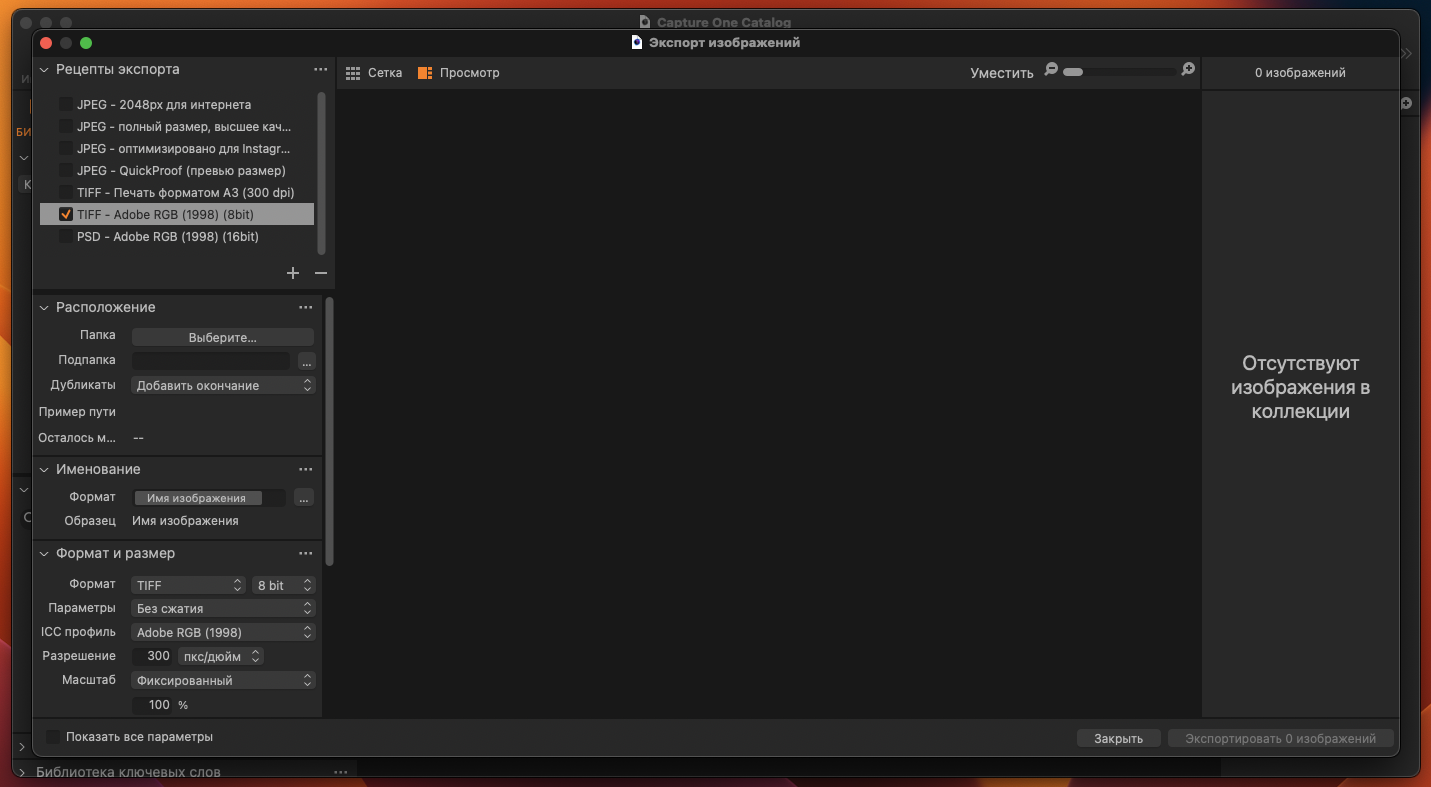Image resolution: width=1431 pixels, height=787 pixels.
Task: Click the zoom in magnifier icon
Action: pyautogui.click(x=1188, y=70)
